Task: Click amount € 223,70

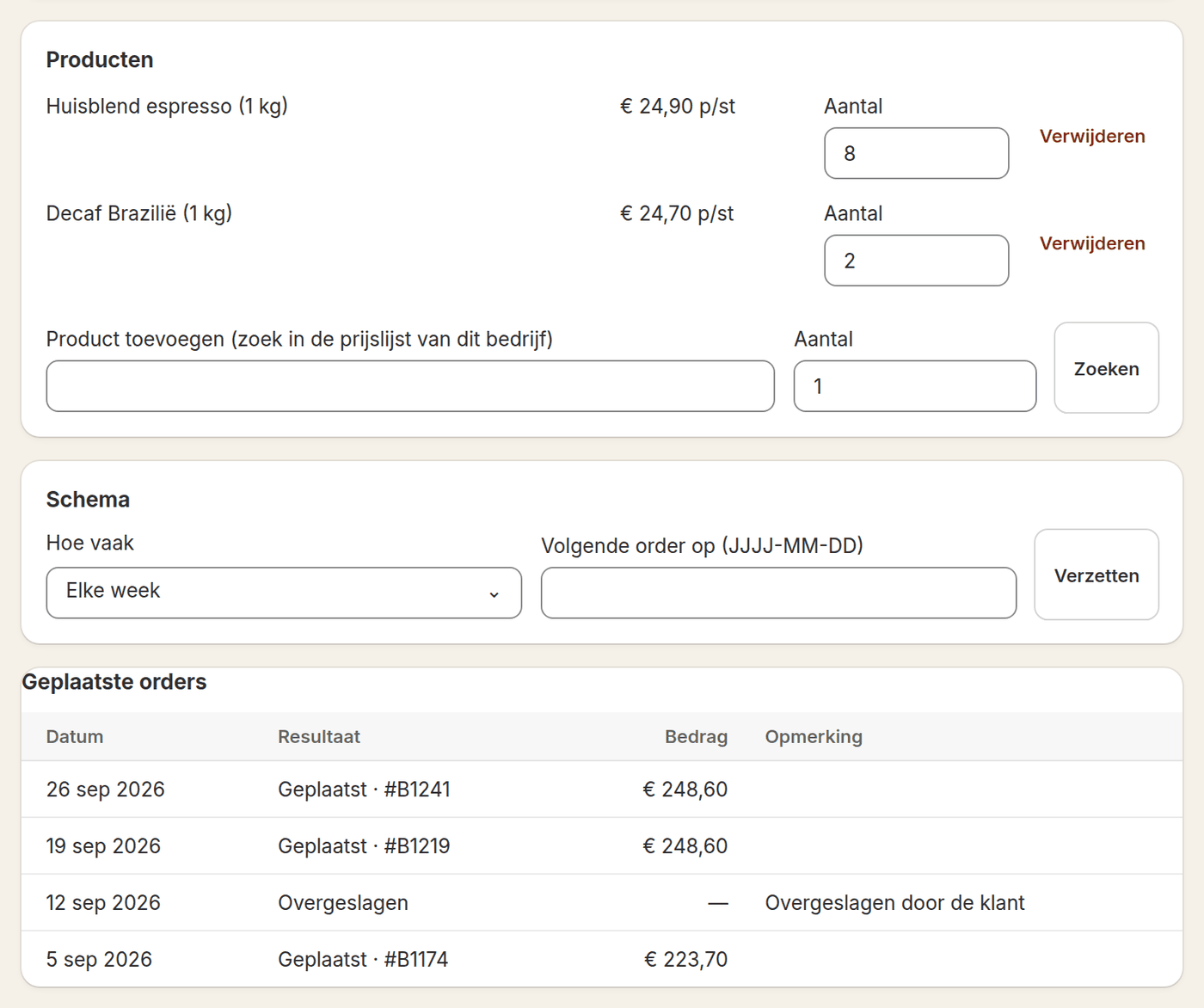Action: 686,960
